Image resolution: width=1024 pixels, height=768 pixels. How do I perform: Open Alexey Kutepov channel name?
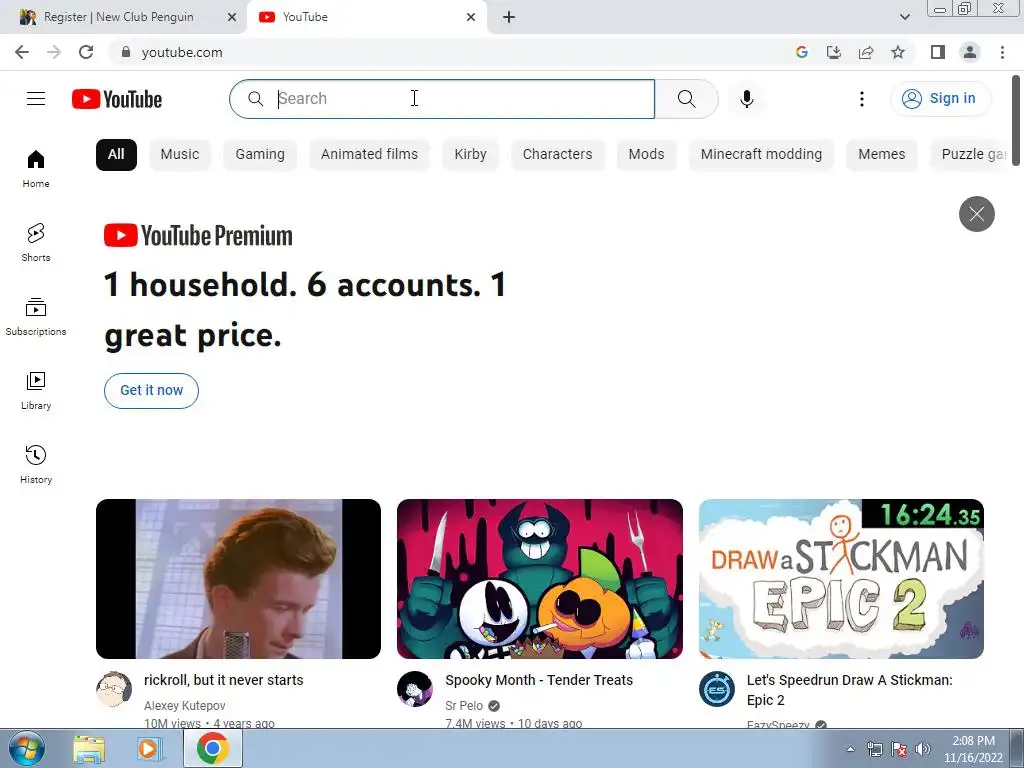point(184,705)
